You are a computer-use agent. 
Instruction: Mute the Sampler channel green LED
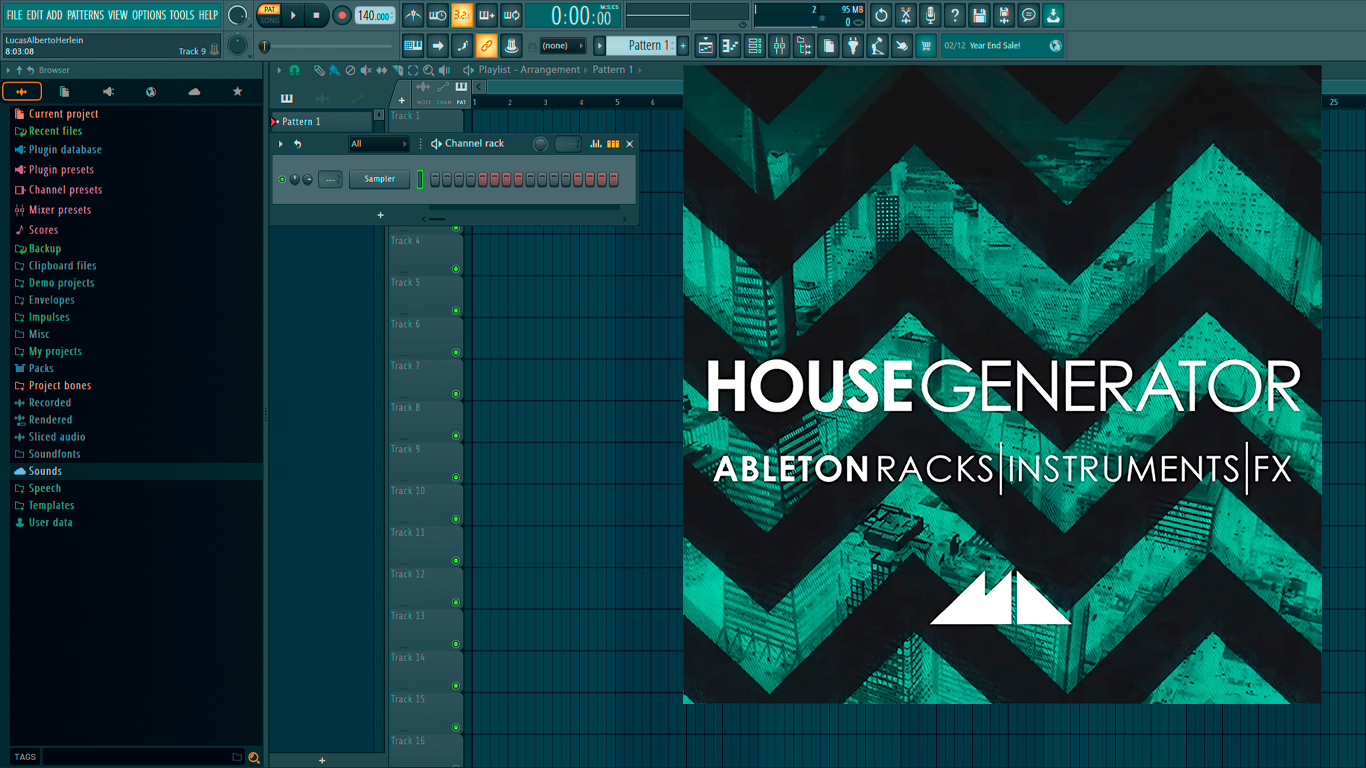click(x=282, y=179)
